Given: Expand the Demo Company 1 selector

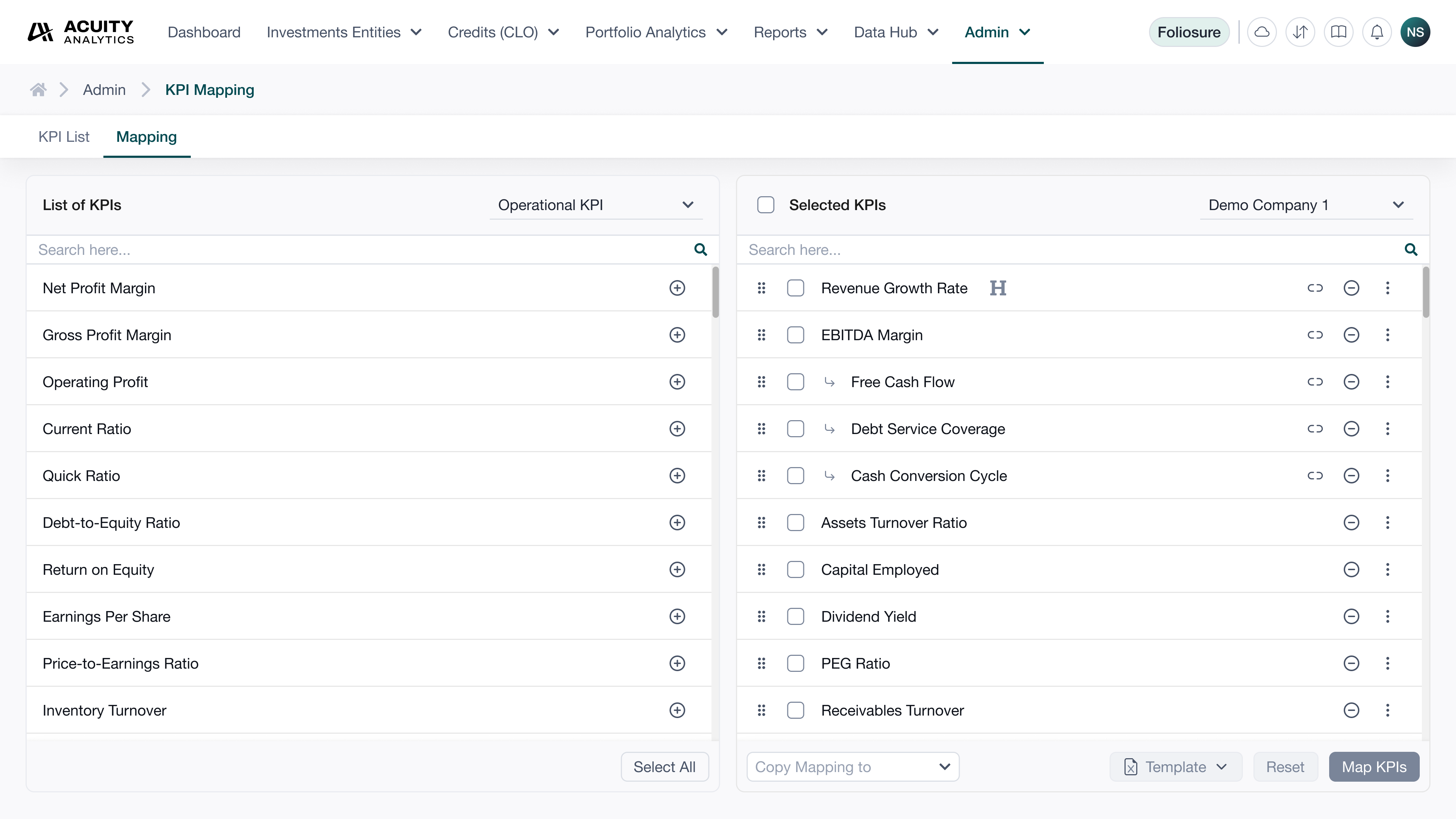Looking at the screenshot, I should 1306,205.
